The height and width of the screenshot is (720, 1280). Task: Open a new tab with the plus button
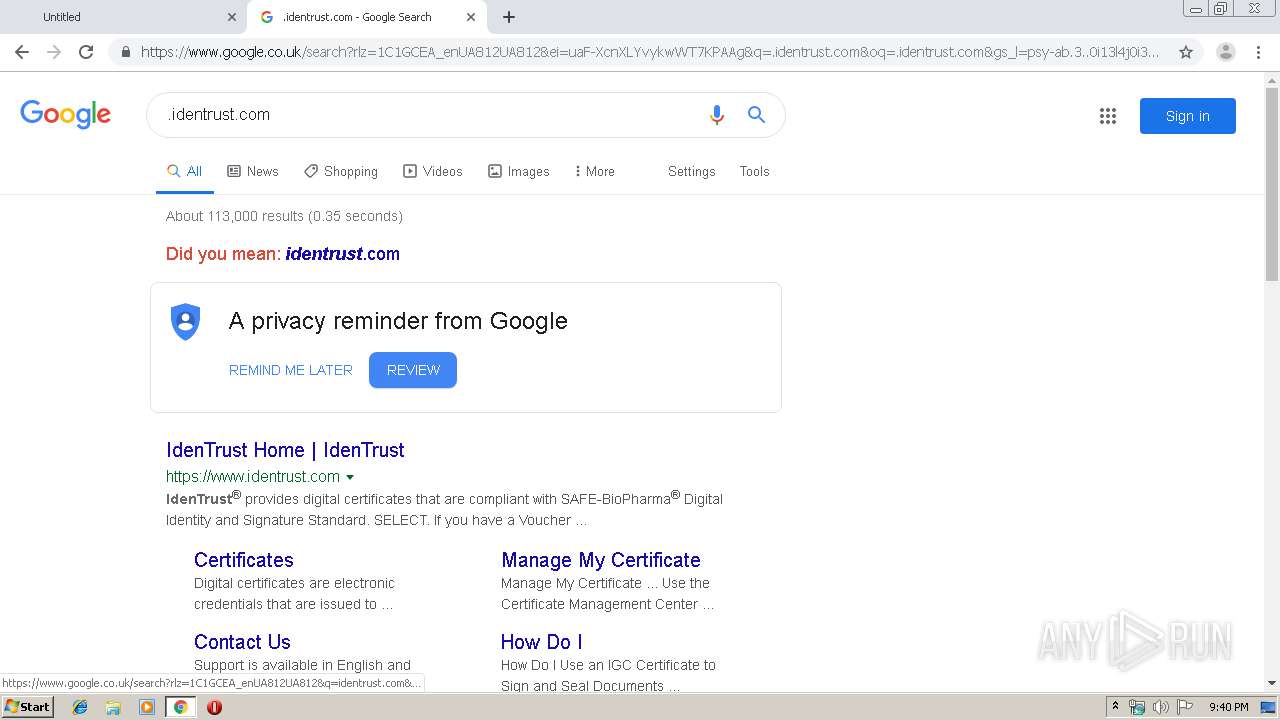click(508, 17)
